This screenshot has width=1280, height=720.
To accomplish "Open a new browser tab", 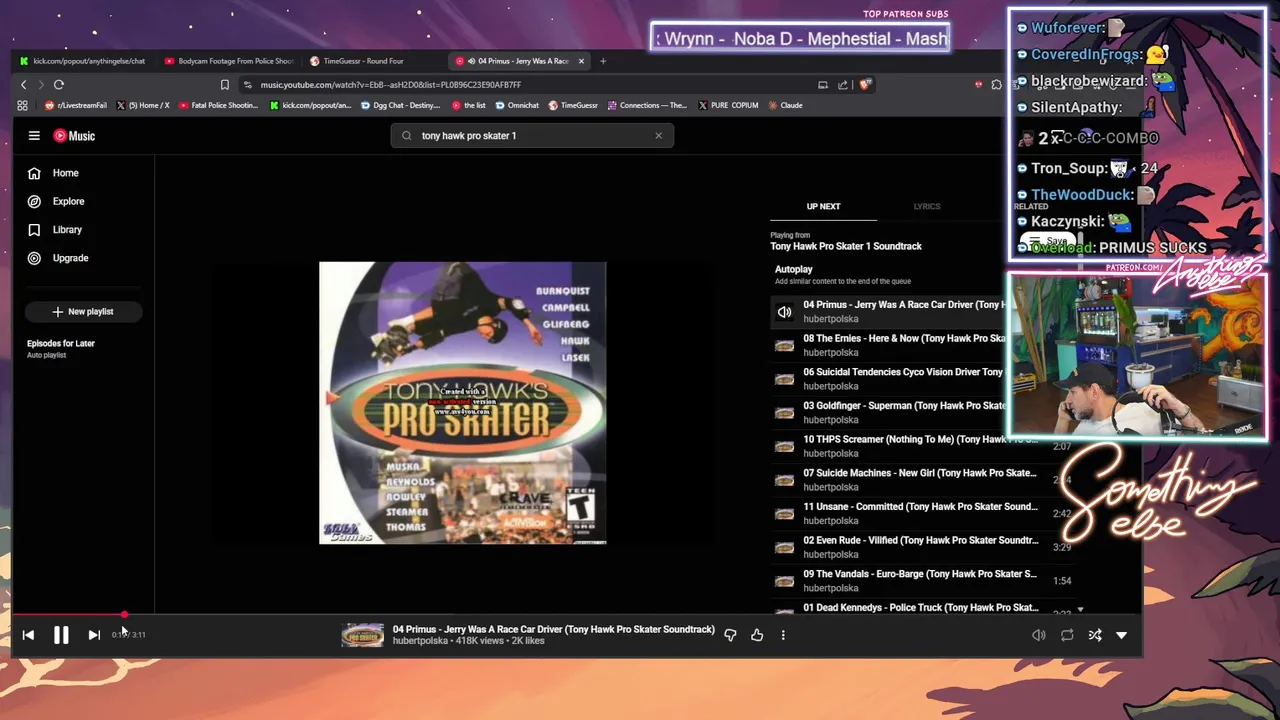I will point(603,61).
